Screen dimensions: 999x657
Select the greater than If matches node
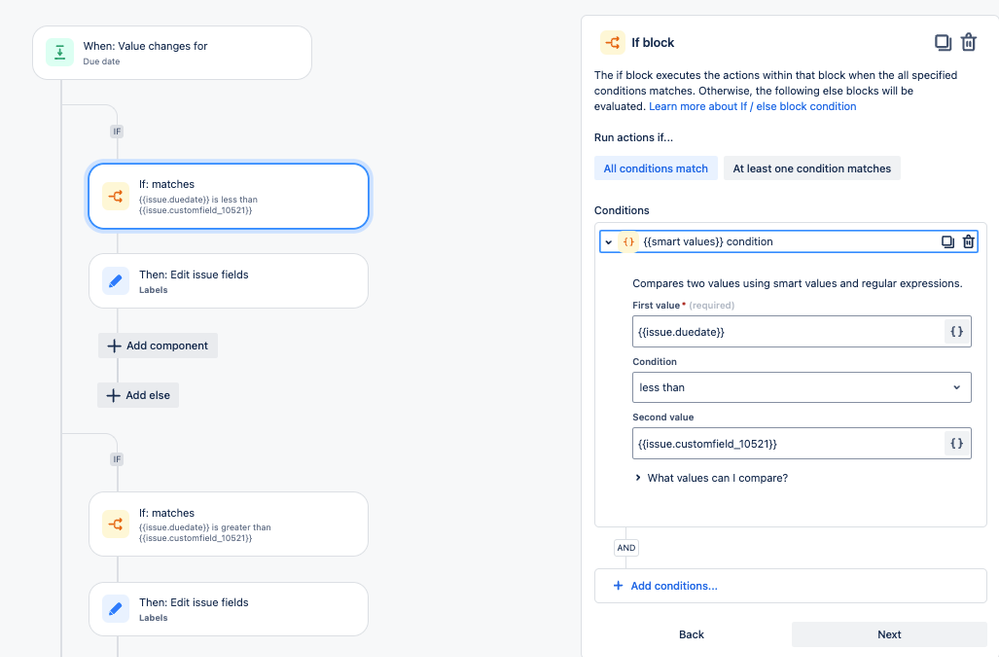click(229, 524)
